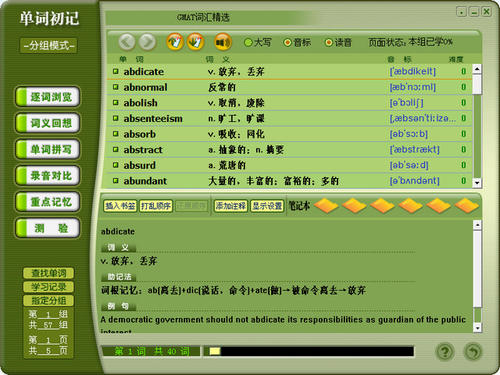
Task: Click the bullet icon beside abstract
Action: pyautogui.click(x=116, y=149)
